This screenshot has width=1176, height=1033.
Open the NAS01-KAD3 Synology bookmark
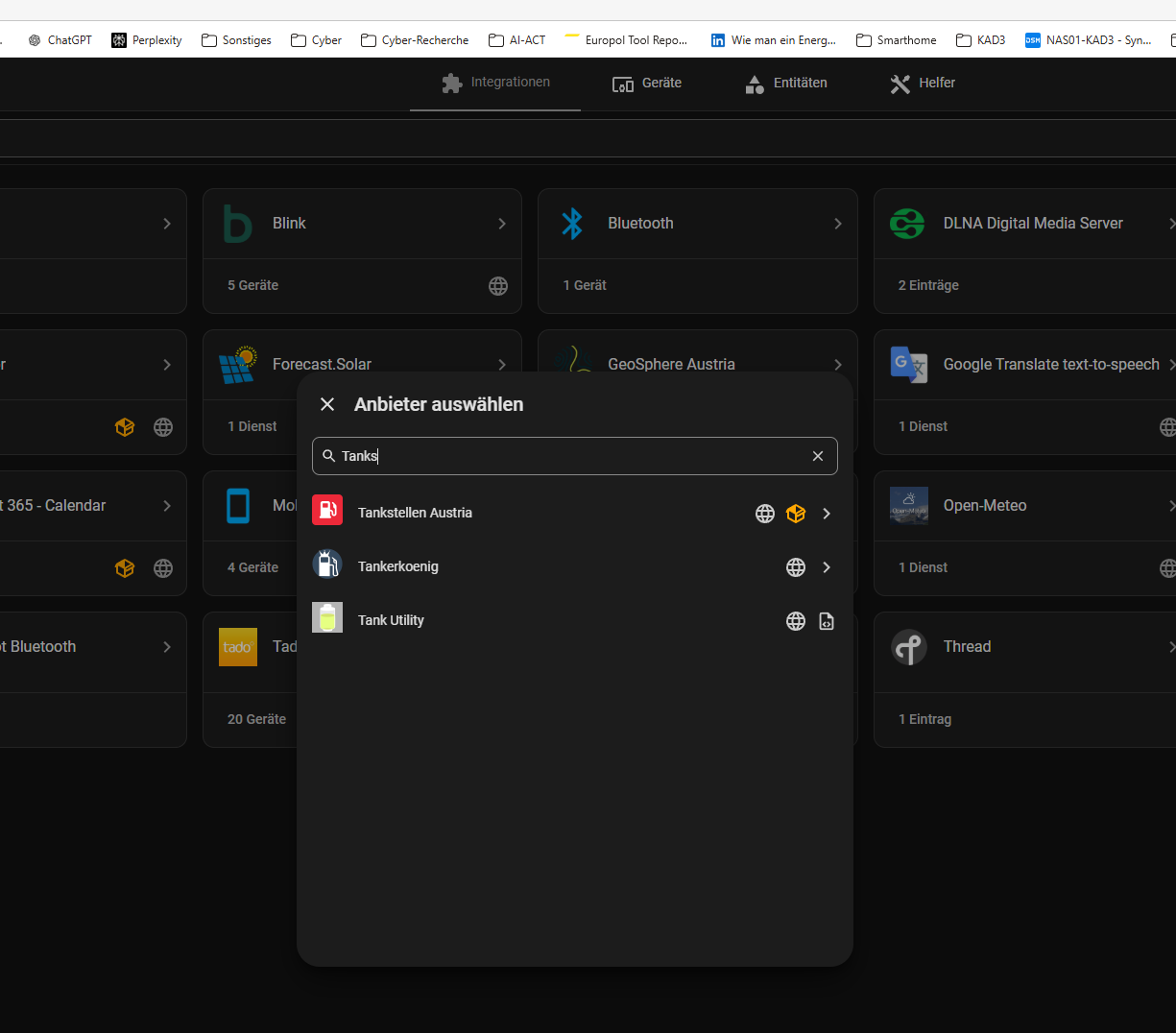[x=1089, y=40]
